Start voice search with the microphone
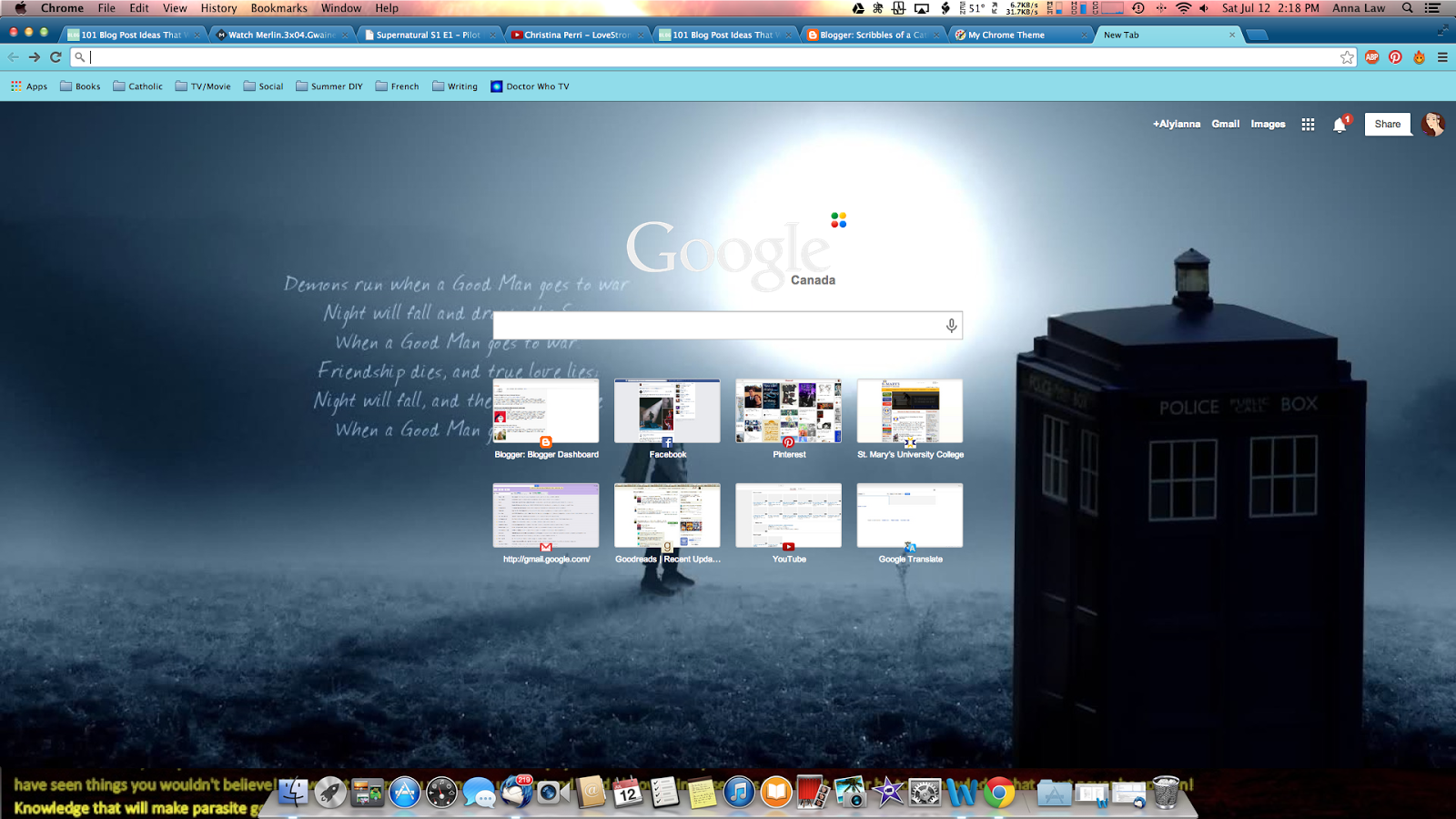 951,326
